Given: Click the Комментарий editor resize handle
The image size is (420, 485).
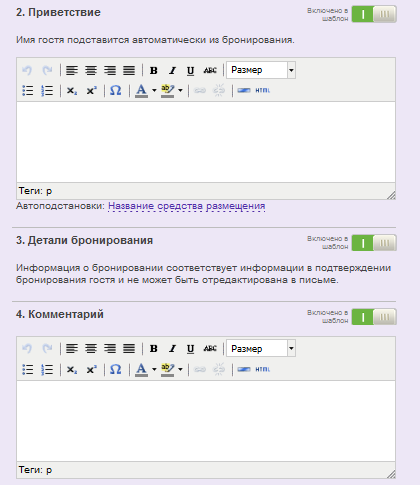Looking at the screenshot, I should pyautogui.click(x=391, y=474).
